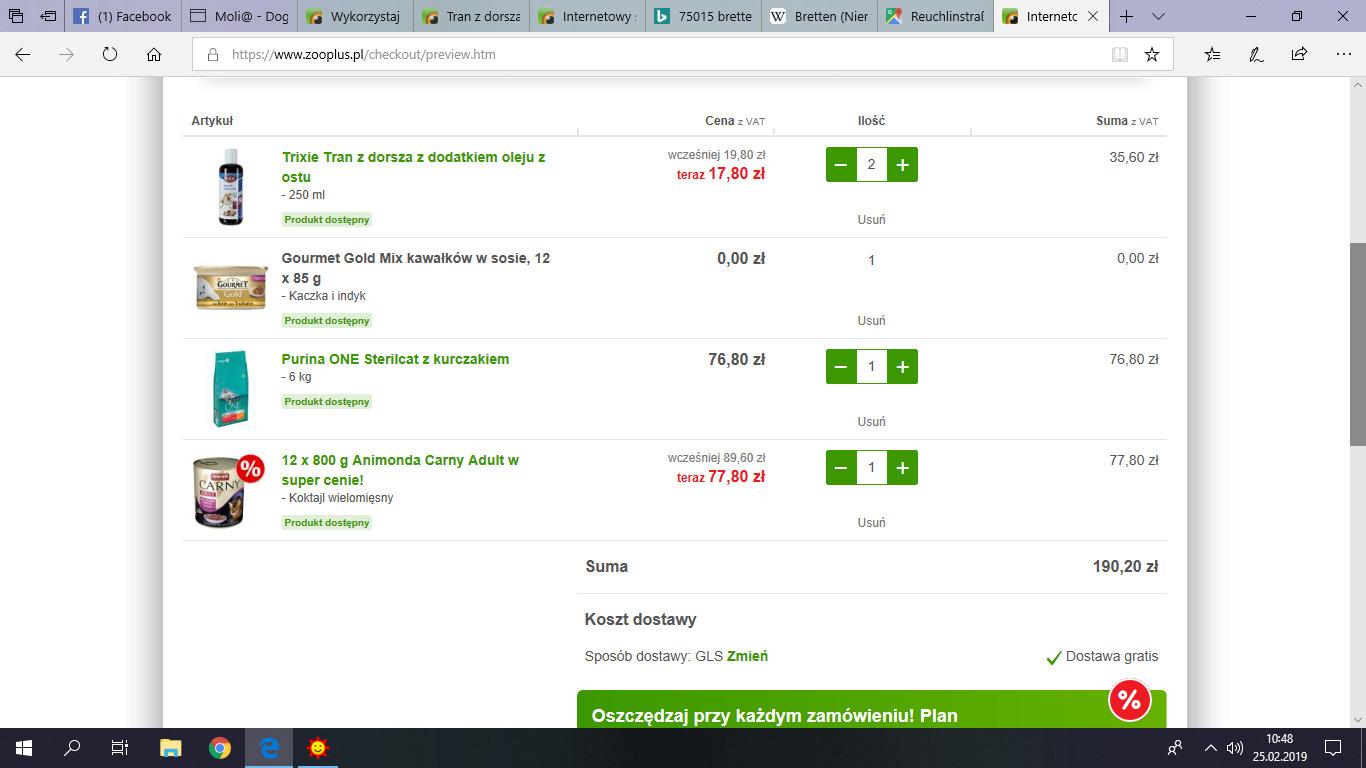Open a new browser tab
Viewport: 1366px width, 768px height.
pos(1126,16)
